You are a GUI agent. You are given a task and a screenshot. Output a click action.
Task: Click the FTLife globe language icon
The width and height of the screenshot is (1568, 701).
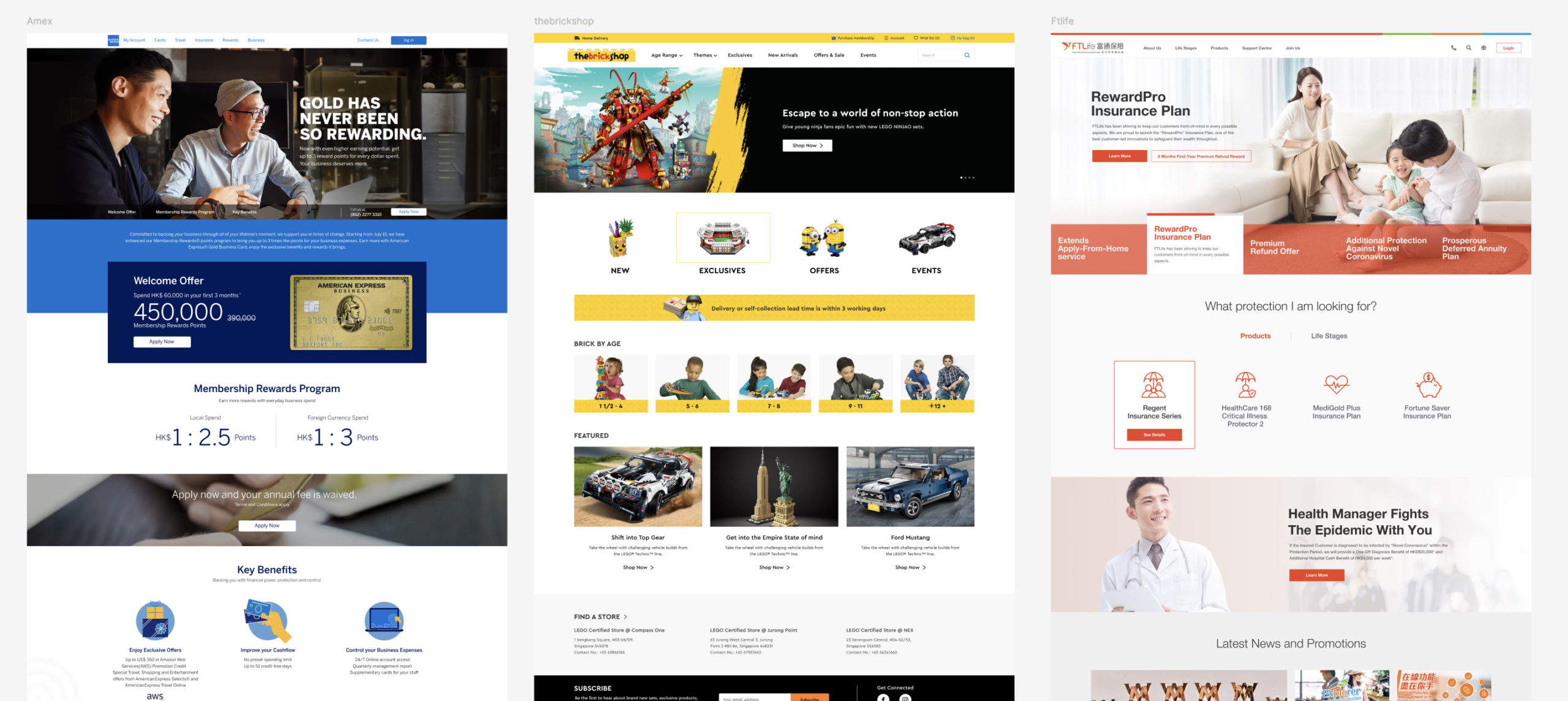[1483, 48]
